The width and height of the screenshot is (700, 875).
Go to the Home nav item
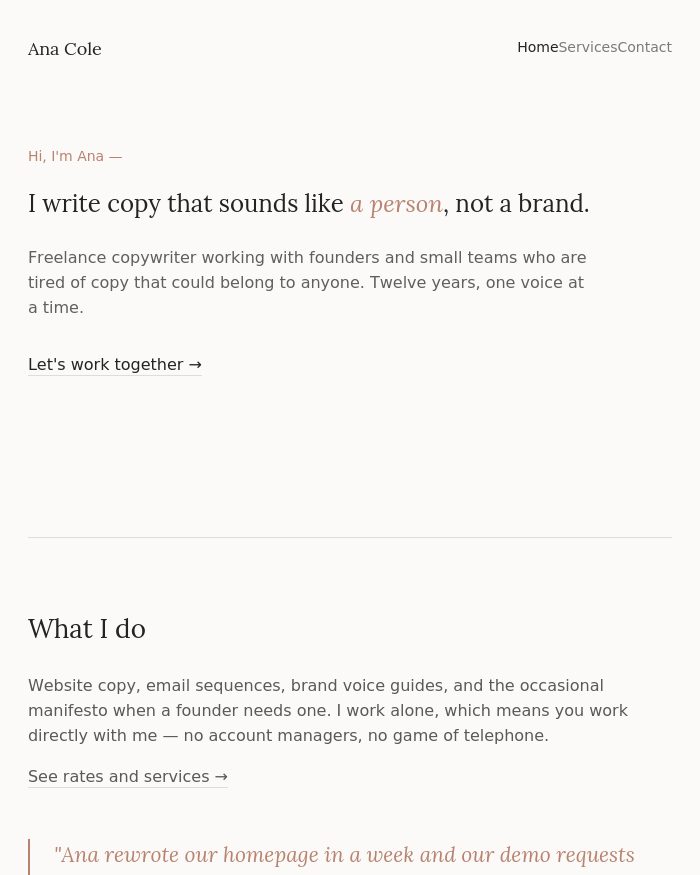(538, 47)
